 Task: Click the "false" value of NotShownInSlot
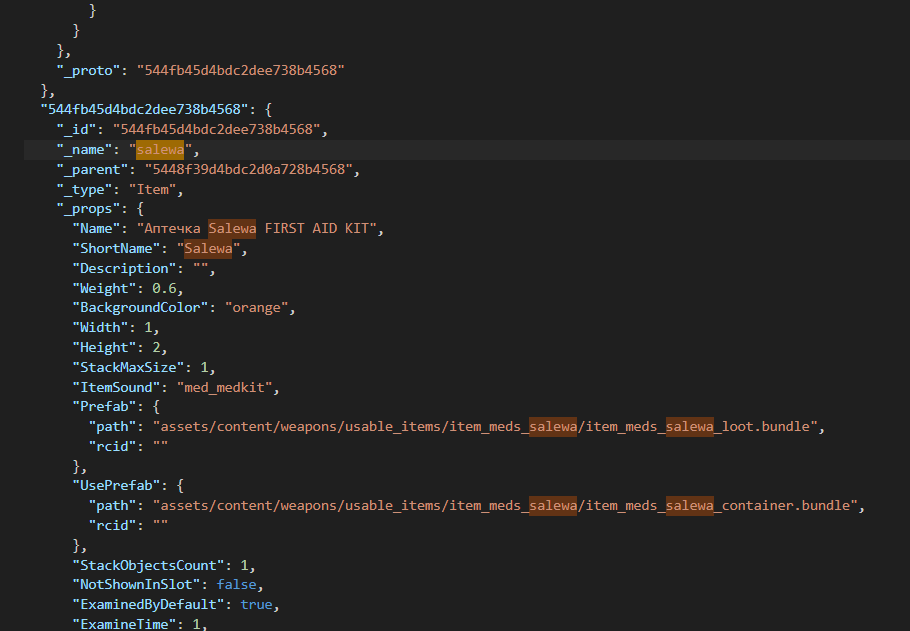coord(236,585)
